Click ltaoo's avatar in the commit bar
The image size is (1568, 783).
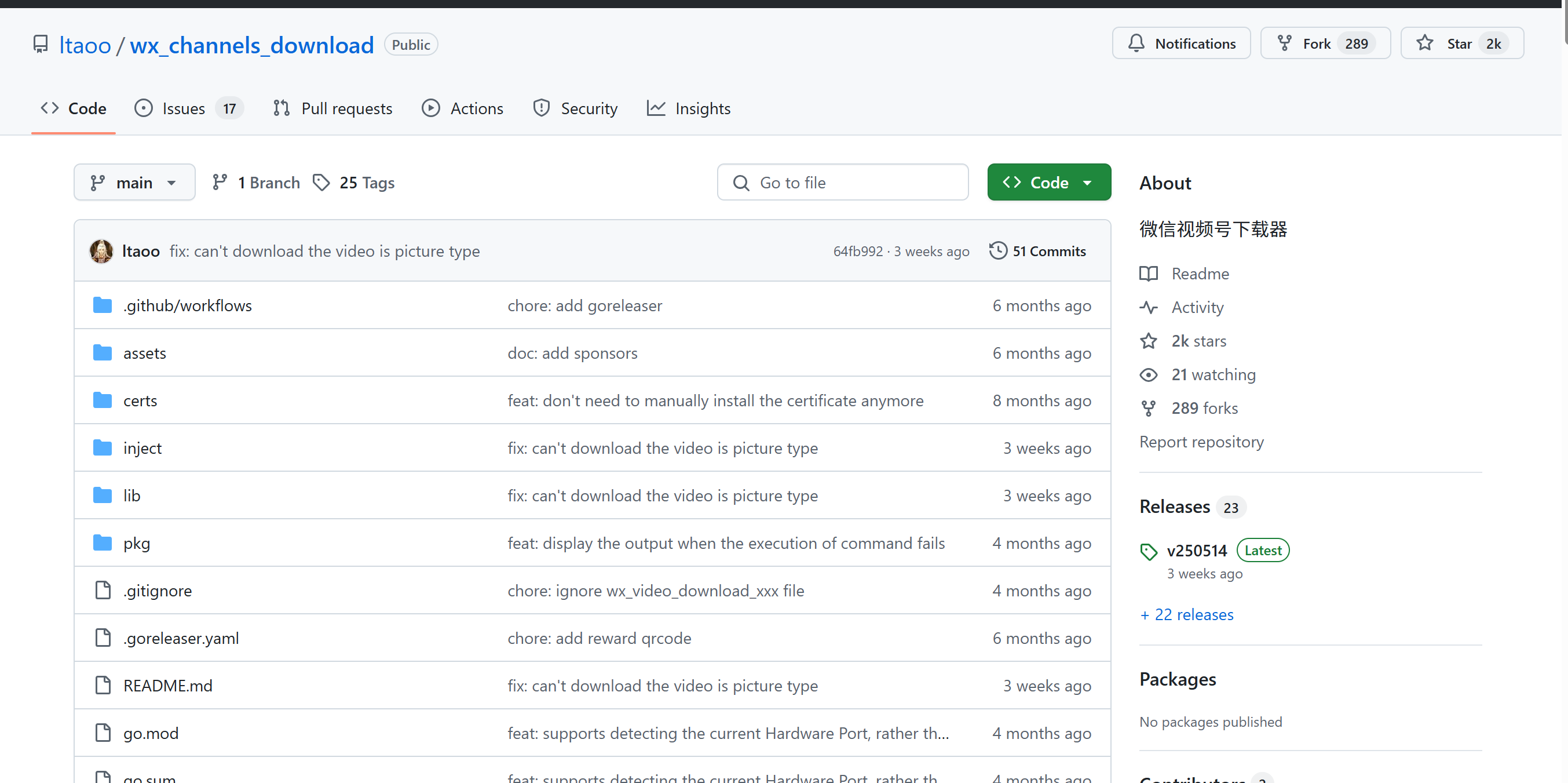click(101, 251)
